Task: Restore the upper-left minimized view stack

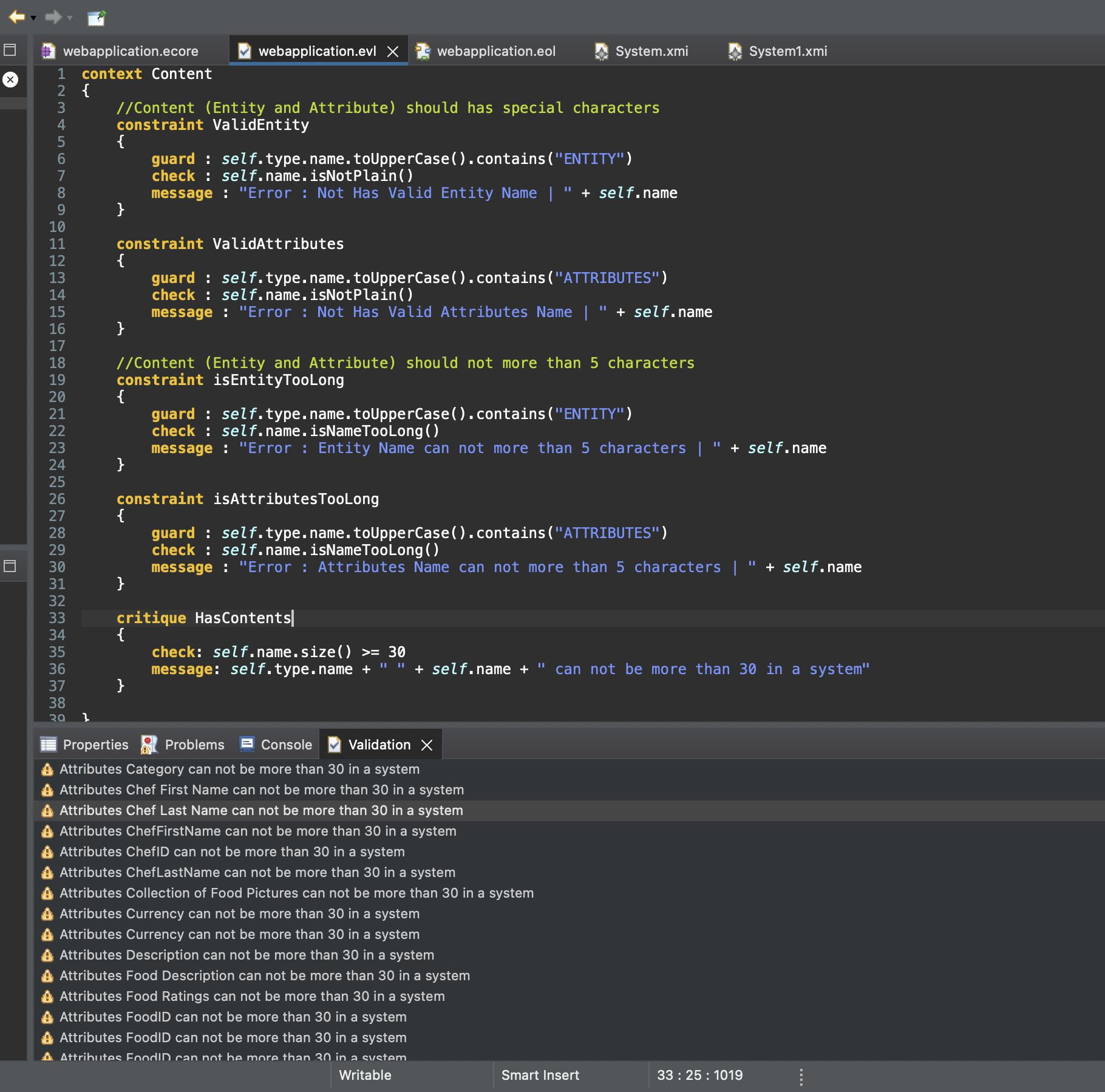Action: tap(10, 50)
